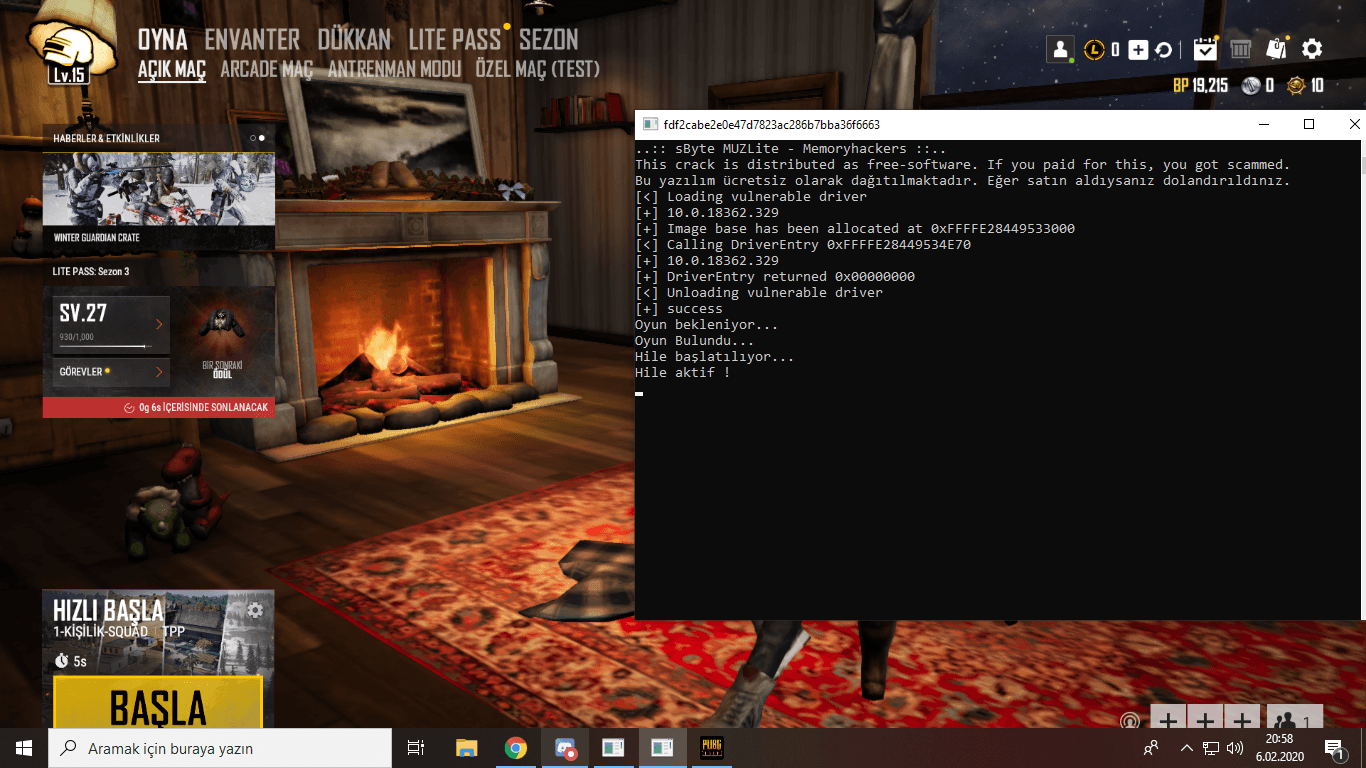Viewport: 1366px width, 768px height.
Task: Launch File Explorer from the taskbar
Action: point(467,748)
